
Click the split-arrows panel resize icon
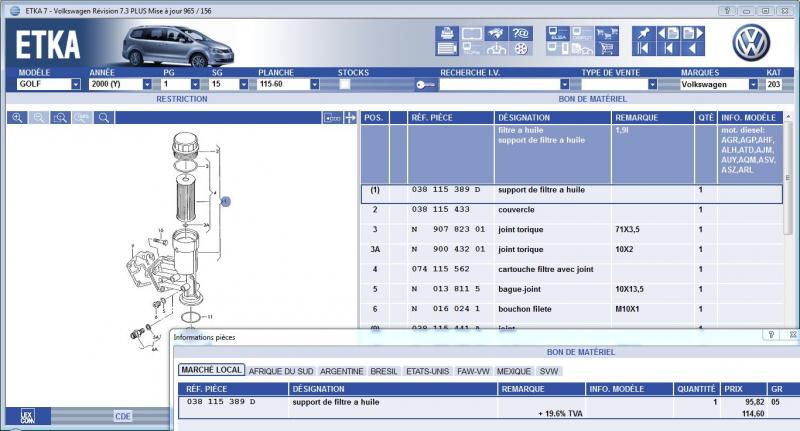coord(350,118)
